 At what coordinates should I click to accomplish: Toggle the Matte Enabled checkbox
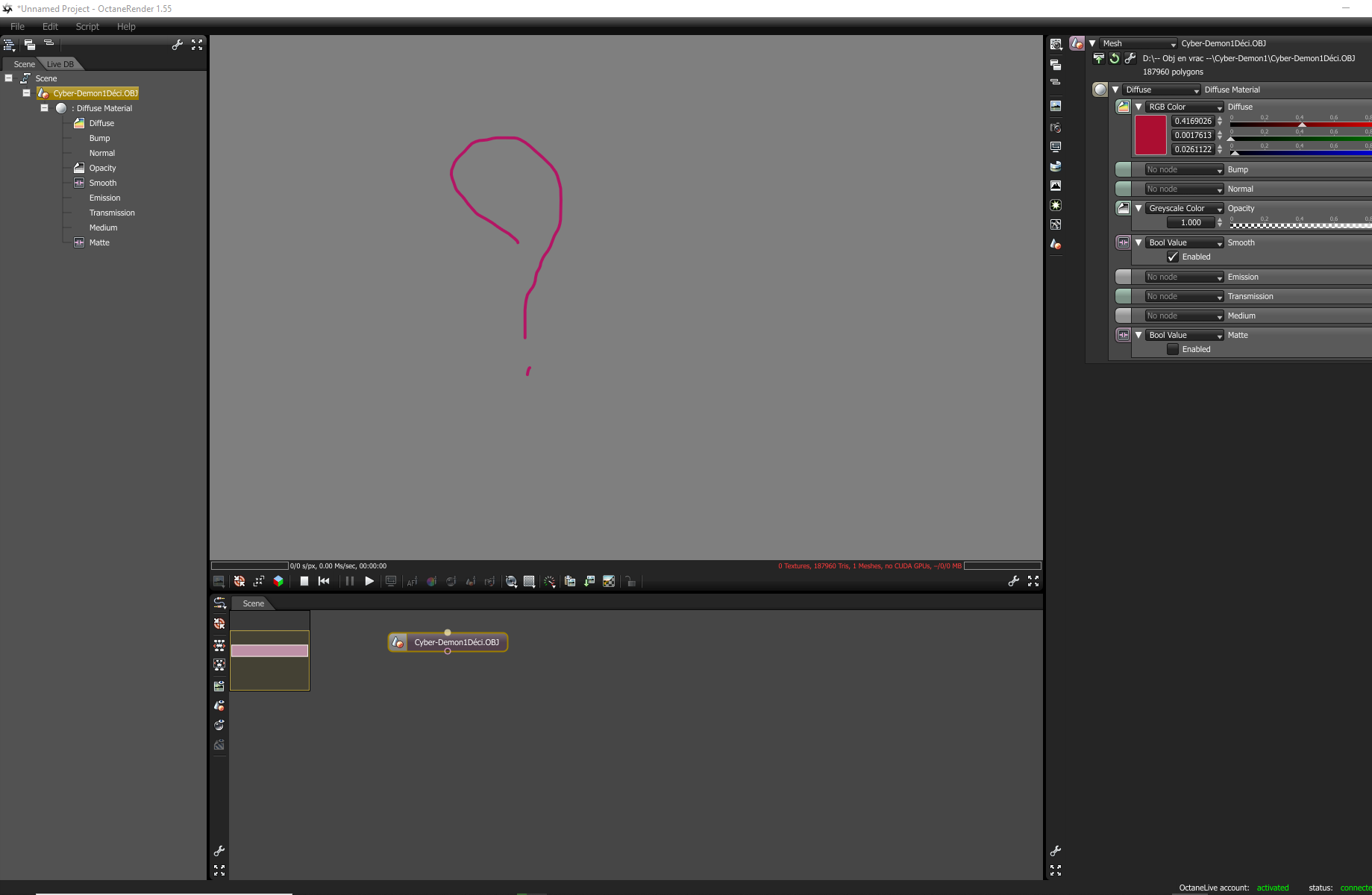click(x=1173, y=350)
